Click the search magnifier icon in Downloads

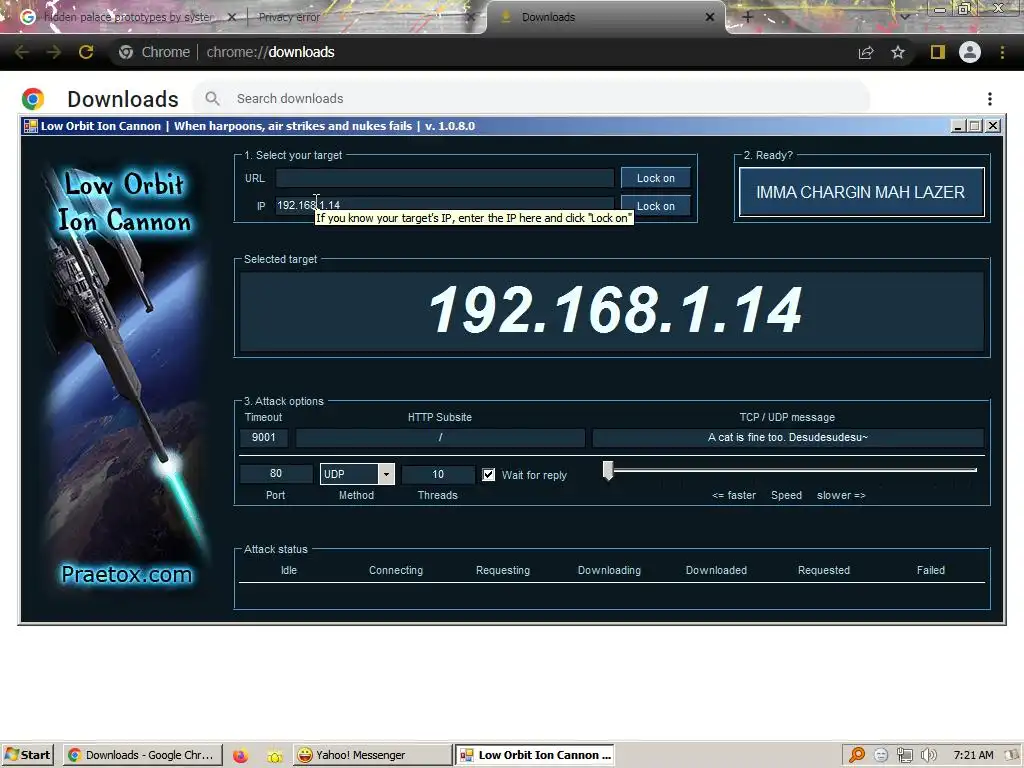pos(212,99)
